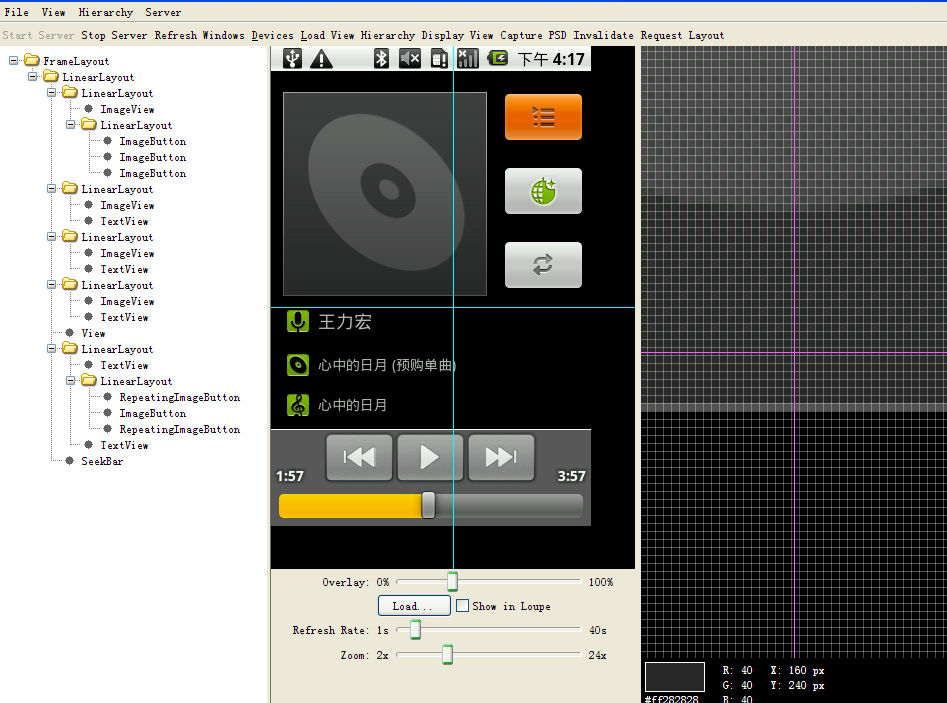The width and height of the screenshot is (947, 703).
Task: Select ImageButton between the RepeatingImageButtons
Action: 152,414
